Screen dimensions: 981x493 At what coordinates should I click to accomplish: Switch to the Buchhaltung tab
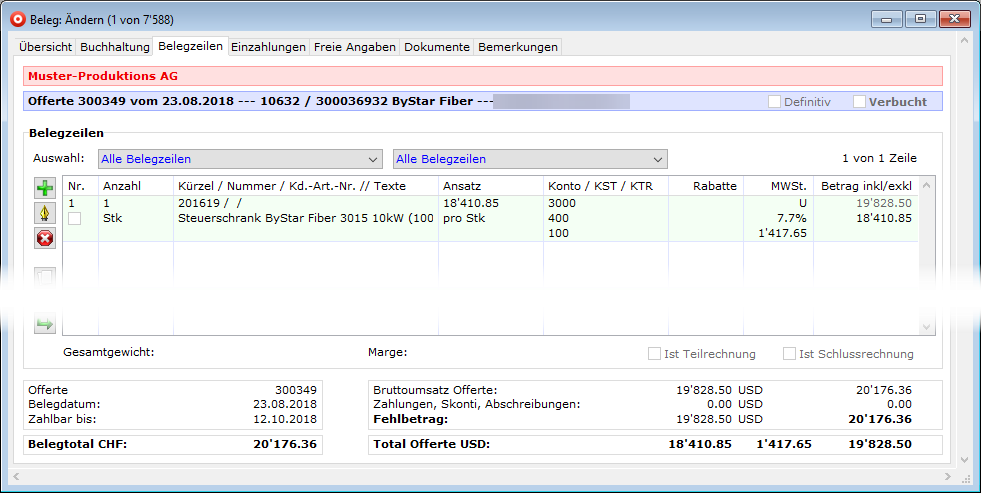114,47
